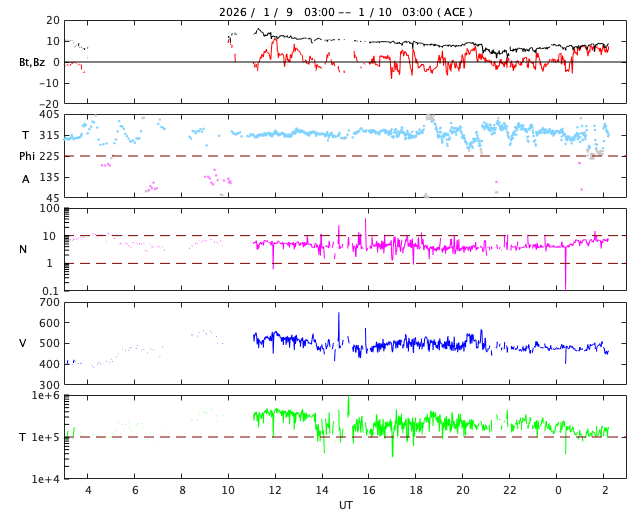Click the 1e+6 tick on the temperature axis
This screenshot has height=512, width=640.
pyautogui.click(x=45, y=396)
